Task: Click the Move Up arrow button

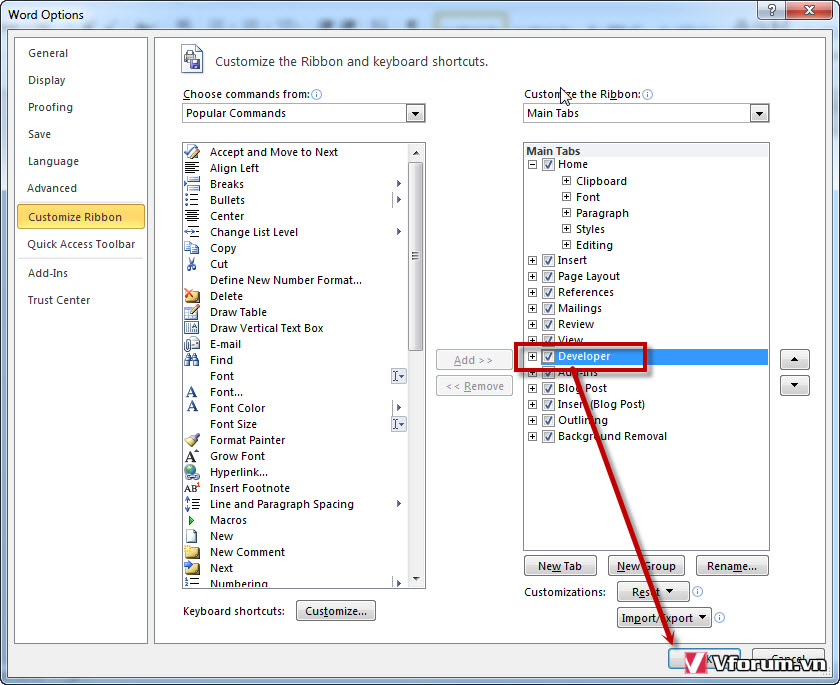Action: tap(794, 359)
